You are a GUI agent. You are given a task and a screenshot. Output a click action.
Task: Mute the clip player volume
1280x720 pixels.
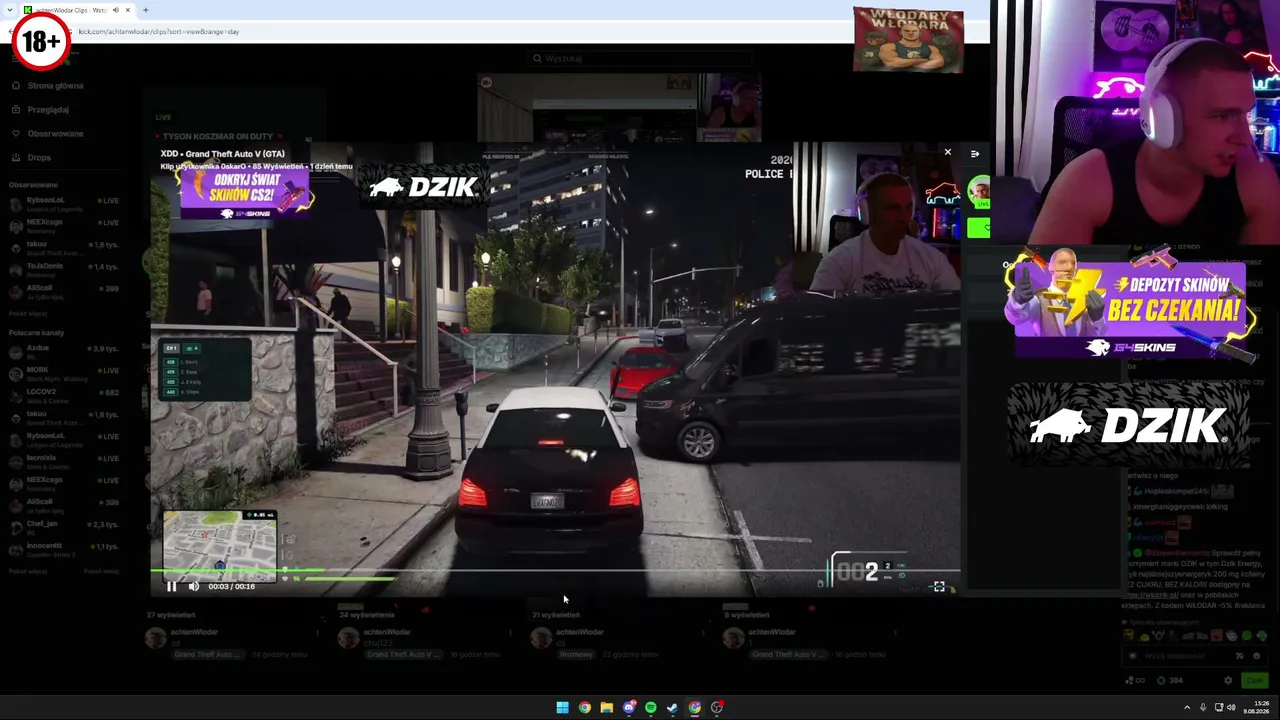point(193,586)
